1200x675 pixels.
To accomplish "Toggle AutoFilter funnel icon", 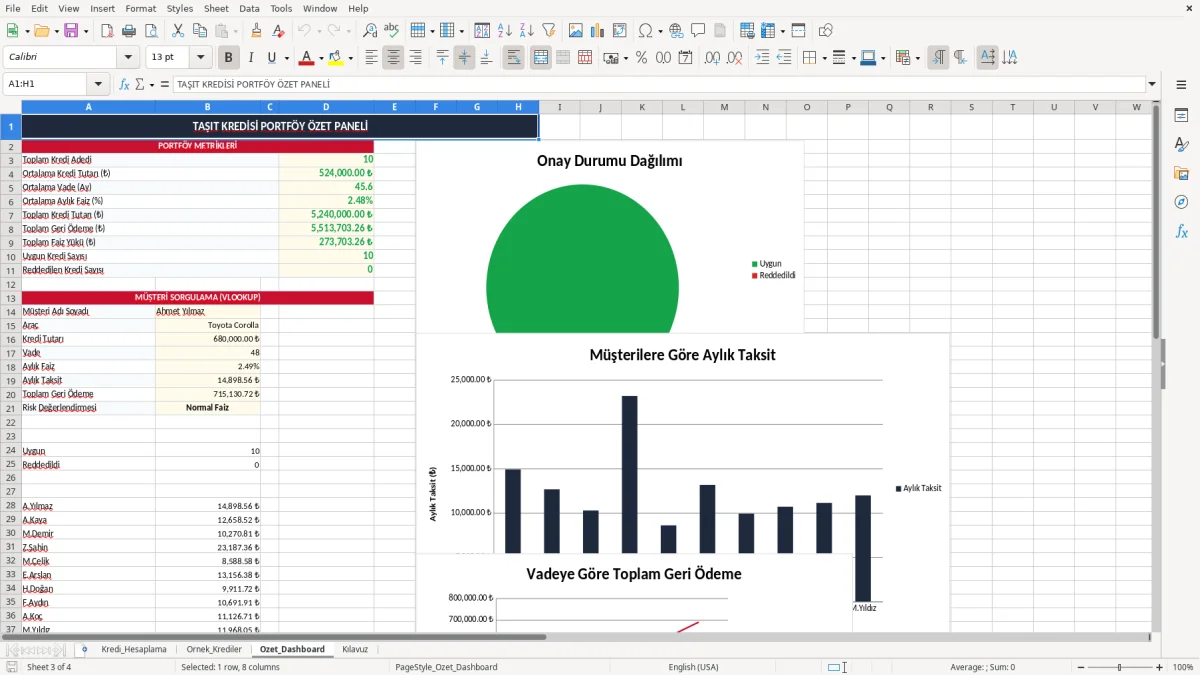I will pos(548,31).
